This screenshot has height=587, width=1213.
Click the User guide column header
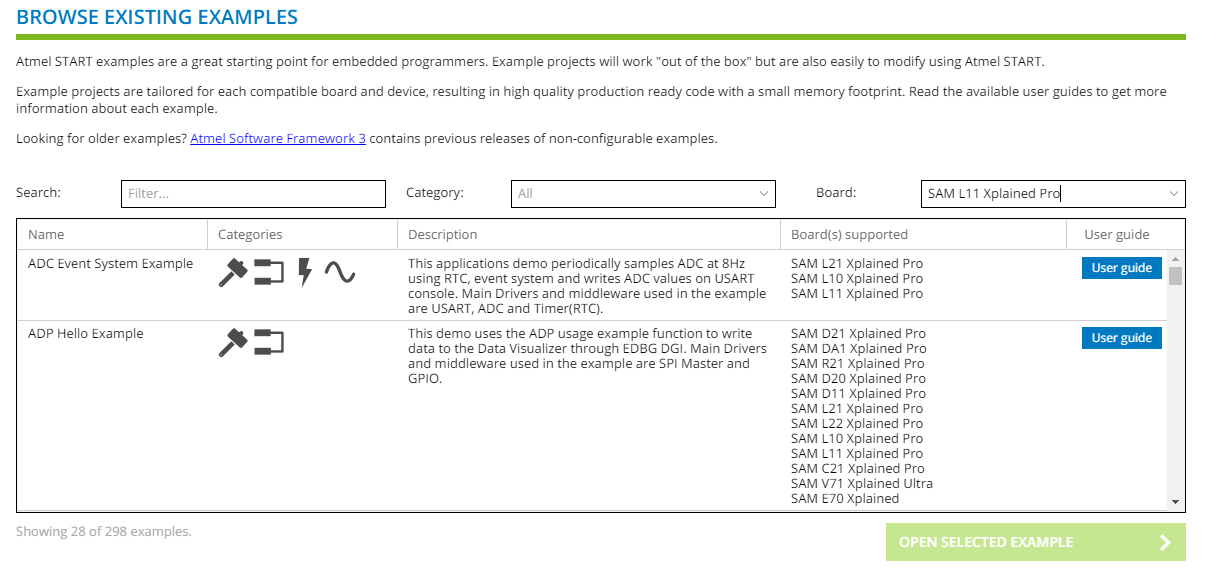(x=1117, y=235)
